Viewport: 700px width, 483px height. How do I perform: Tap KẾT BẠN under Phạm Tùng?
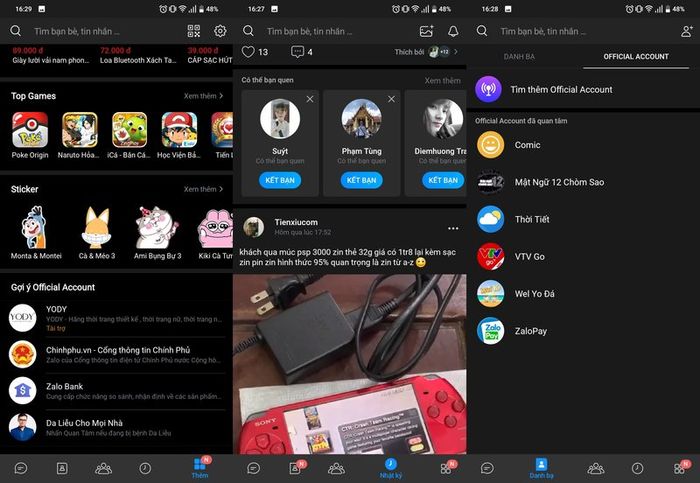coord(362,180)
